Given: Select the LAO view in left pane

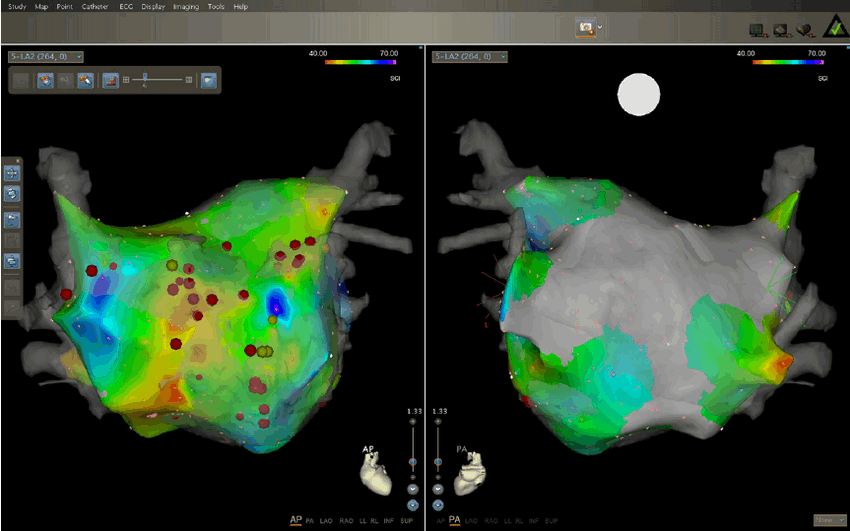Looking at the screenshot, I should click(x=324, y=520).
